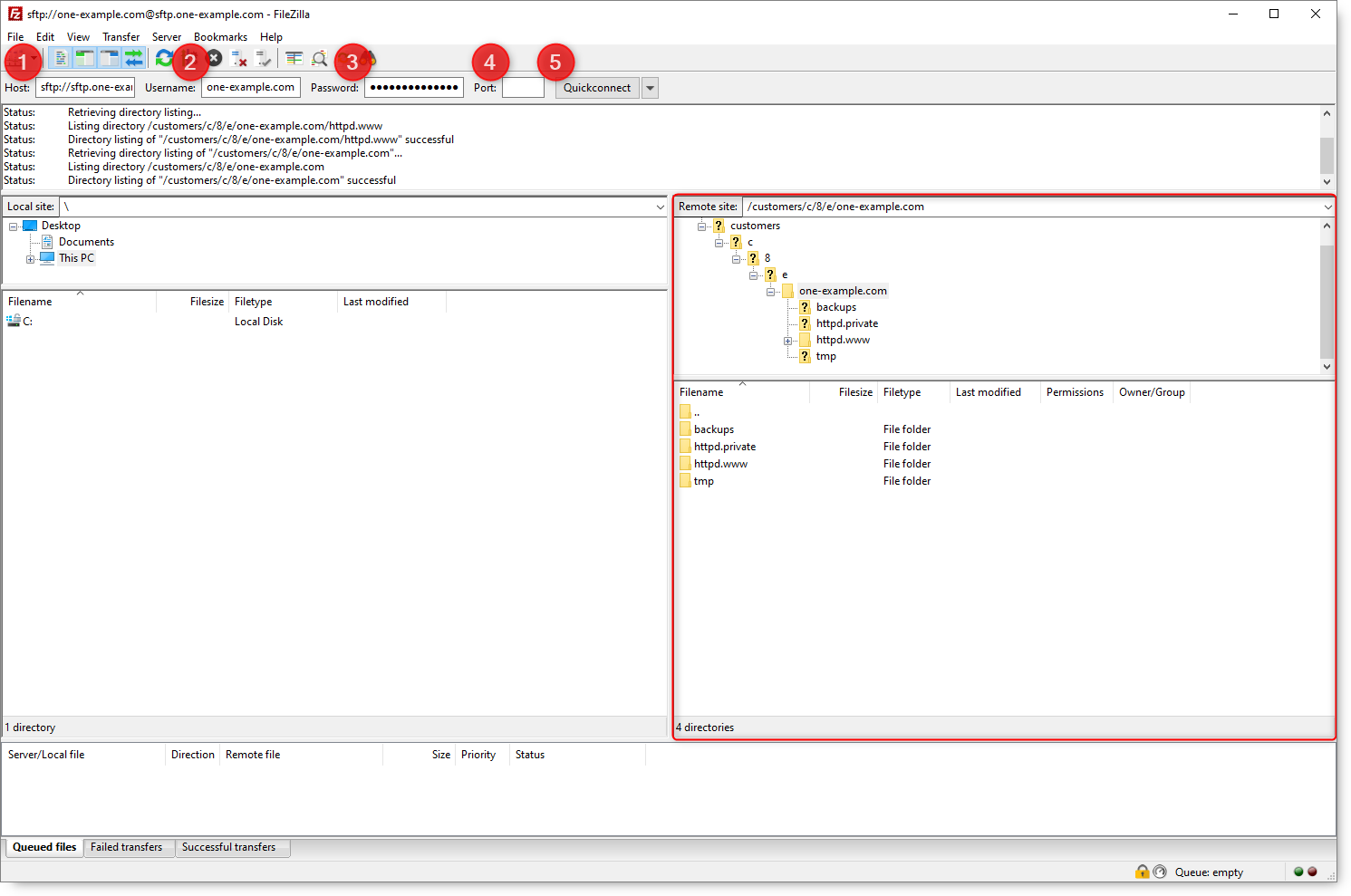Toggle the local directory tree display
The image size is (1351, 896).
pos(84,58)
